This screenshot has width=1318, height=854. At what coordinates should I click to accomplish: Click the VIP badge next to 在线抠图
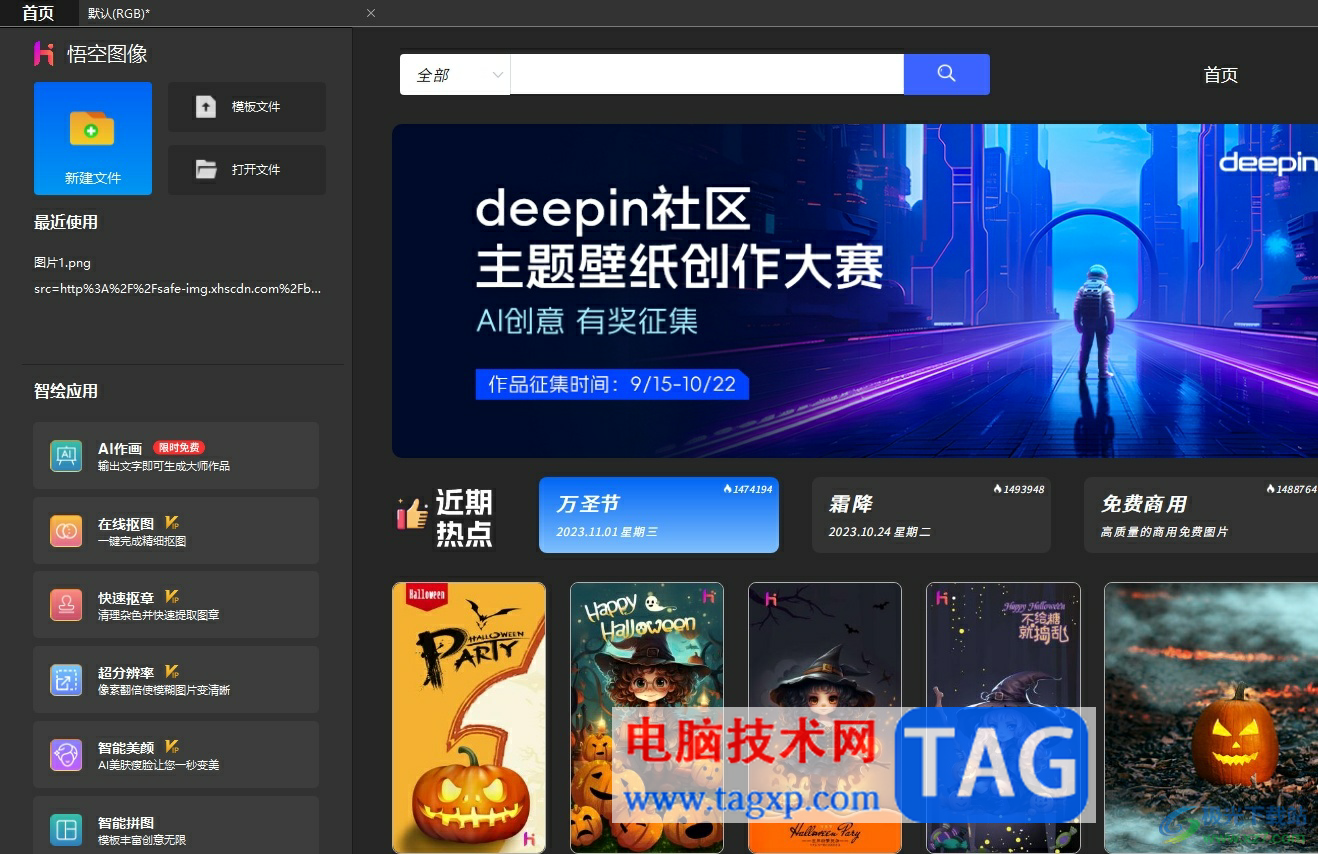[x=172, y=523]
